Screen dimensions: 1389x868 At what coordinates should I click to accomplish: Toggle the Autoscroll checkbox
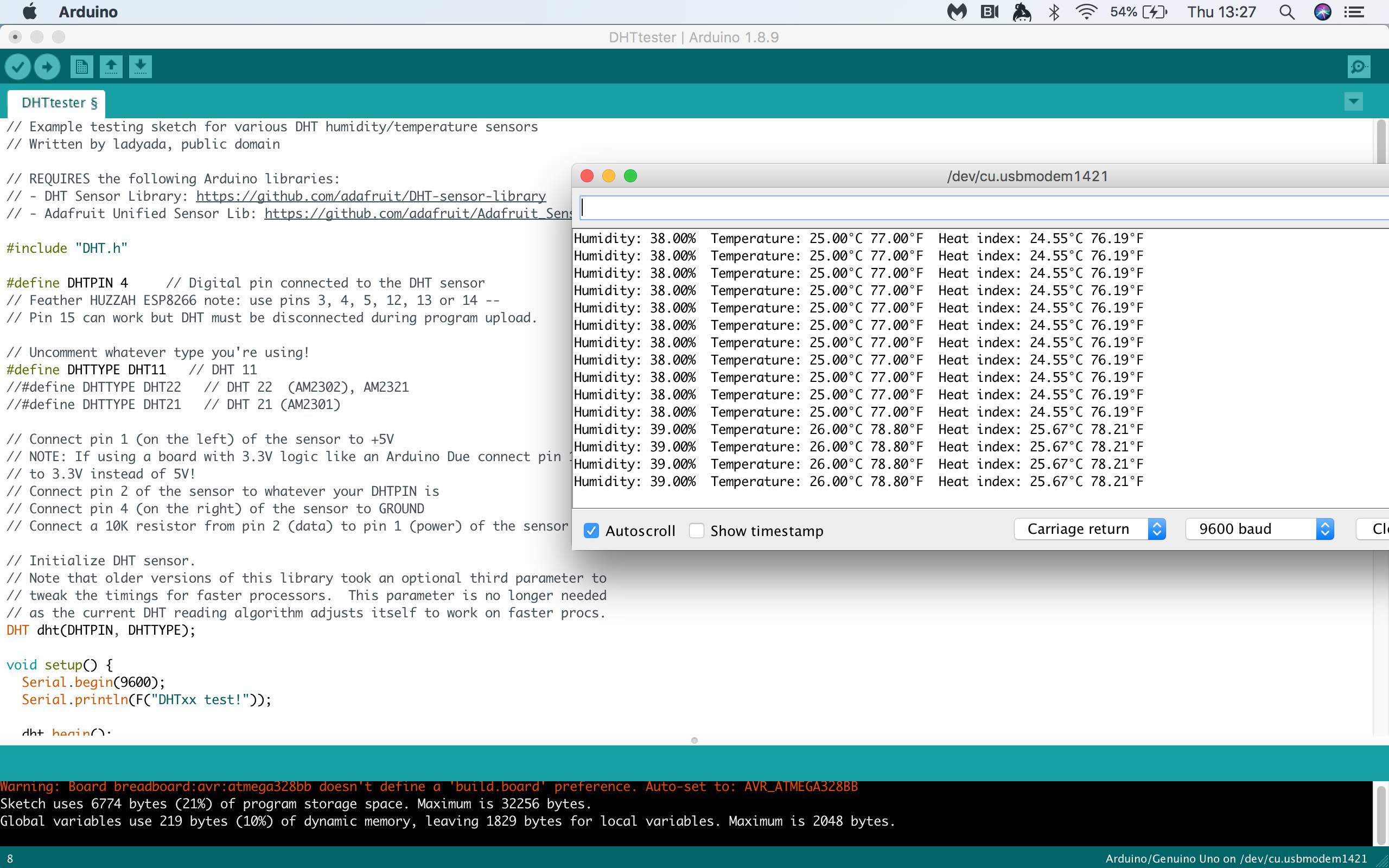pos(591,531)
